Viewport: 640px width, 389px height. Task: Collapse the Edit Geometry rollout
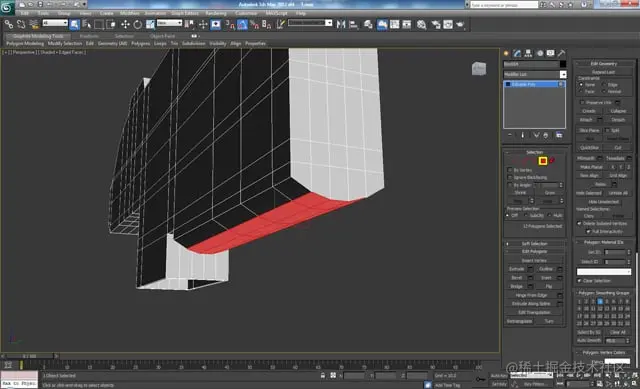(603, 64)
